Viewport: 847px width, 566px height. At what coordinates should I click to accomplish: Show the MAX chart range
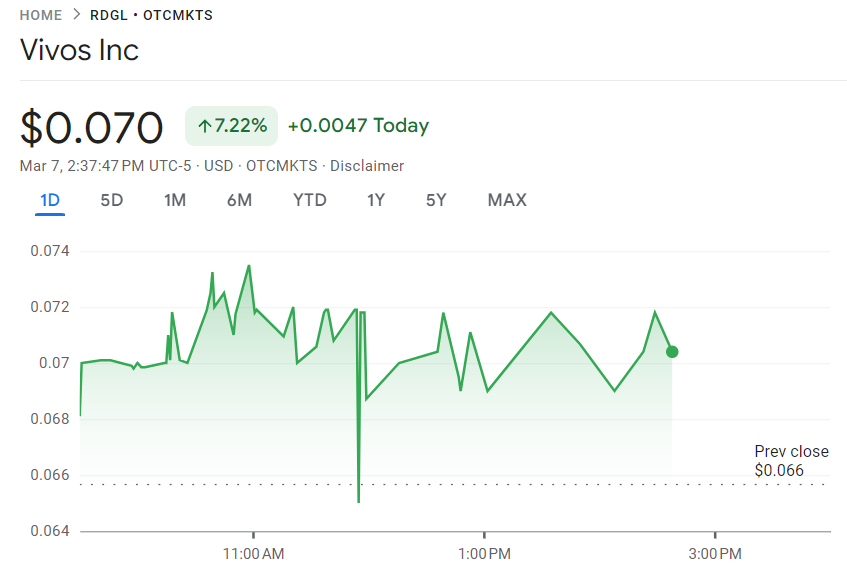pyautogui.click(x=507, y=200)
